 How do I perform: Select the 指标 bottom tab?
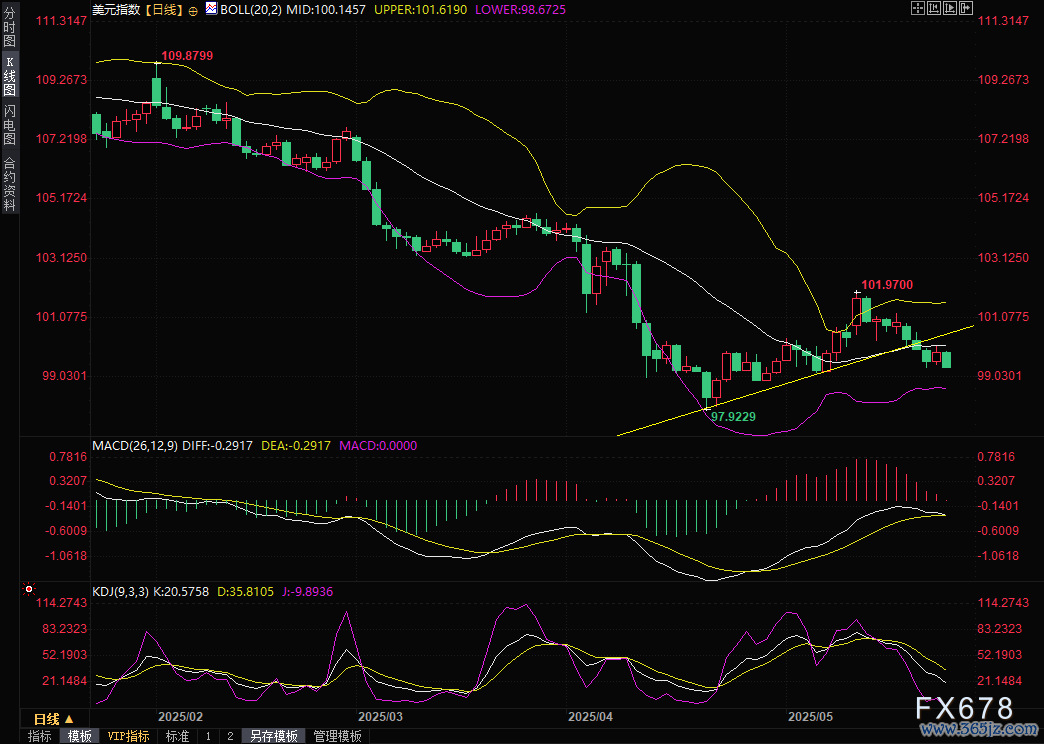coord(40,736)
